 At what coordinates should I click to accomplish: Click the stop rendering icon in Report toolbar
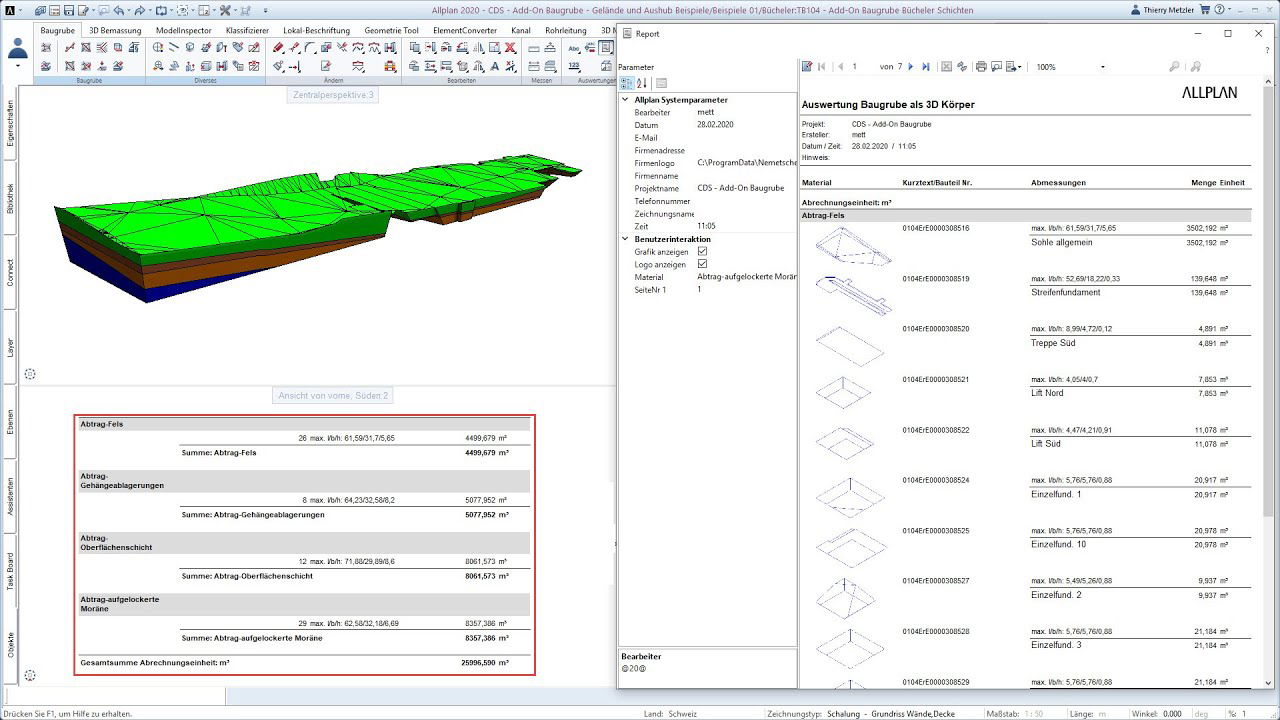pos(947,67)
